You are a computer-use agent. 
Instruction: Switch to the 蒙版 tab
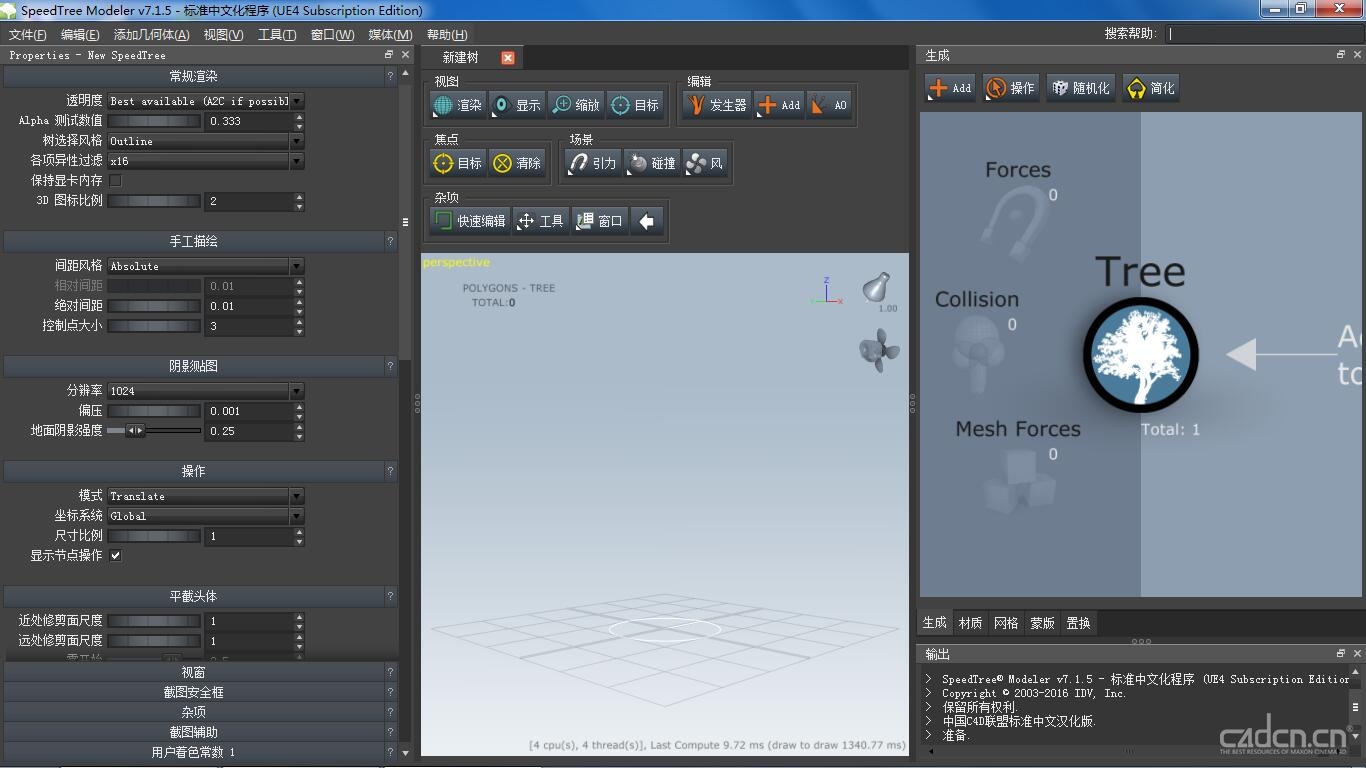point(1042,623)
